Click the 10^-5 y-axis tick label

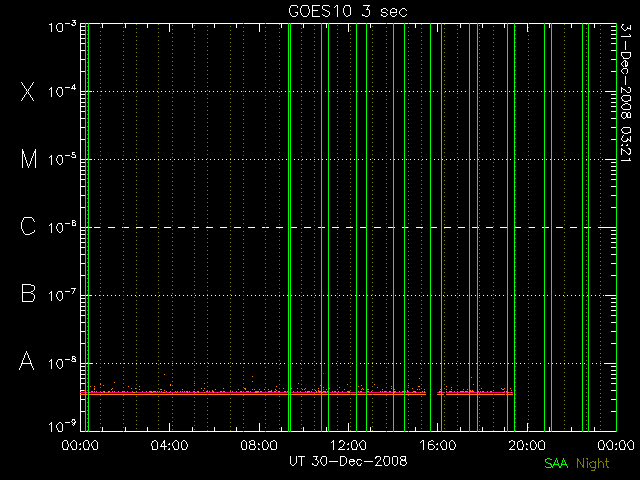[x=62, y=159]
